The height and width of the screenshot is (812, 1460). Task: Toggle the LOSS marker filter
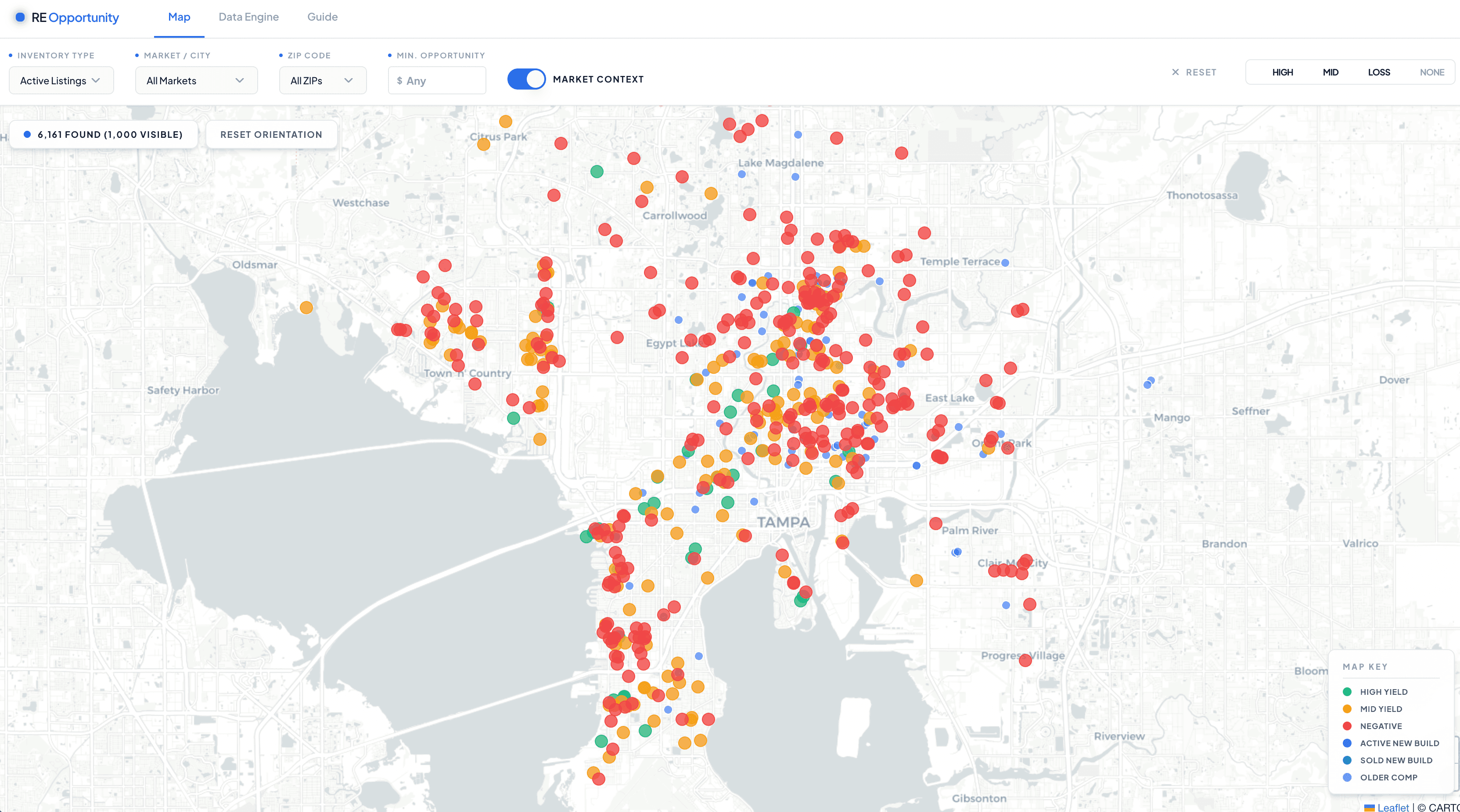coord(1379,72)
